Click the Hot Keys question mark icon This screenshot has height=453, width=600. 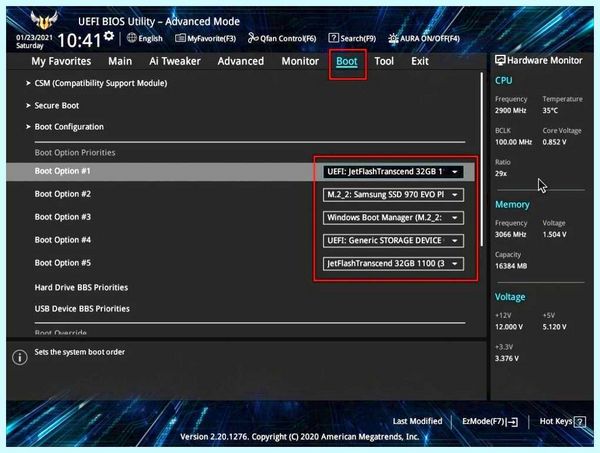click(580, 422)
